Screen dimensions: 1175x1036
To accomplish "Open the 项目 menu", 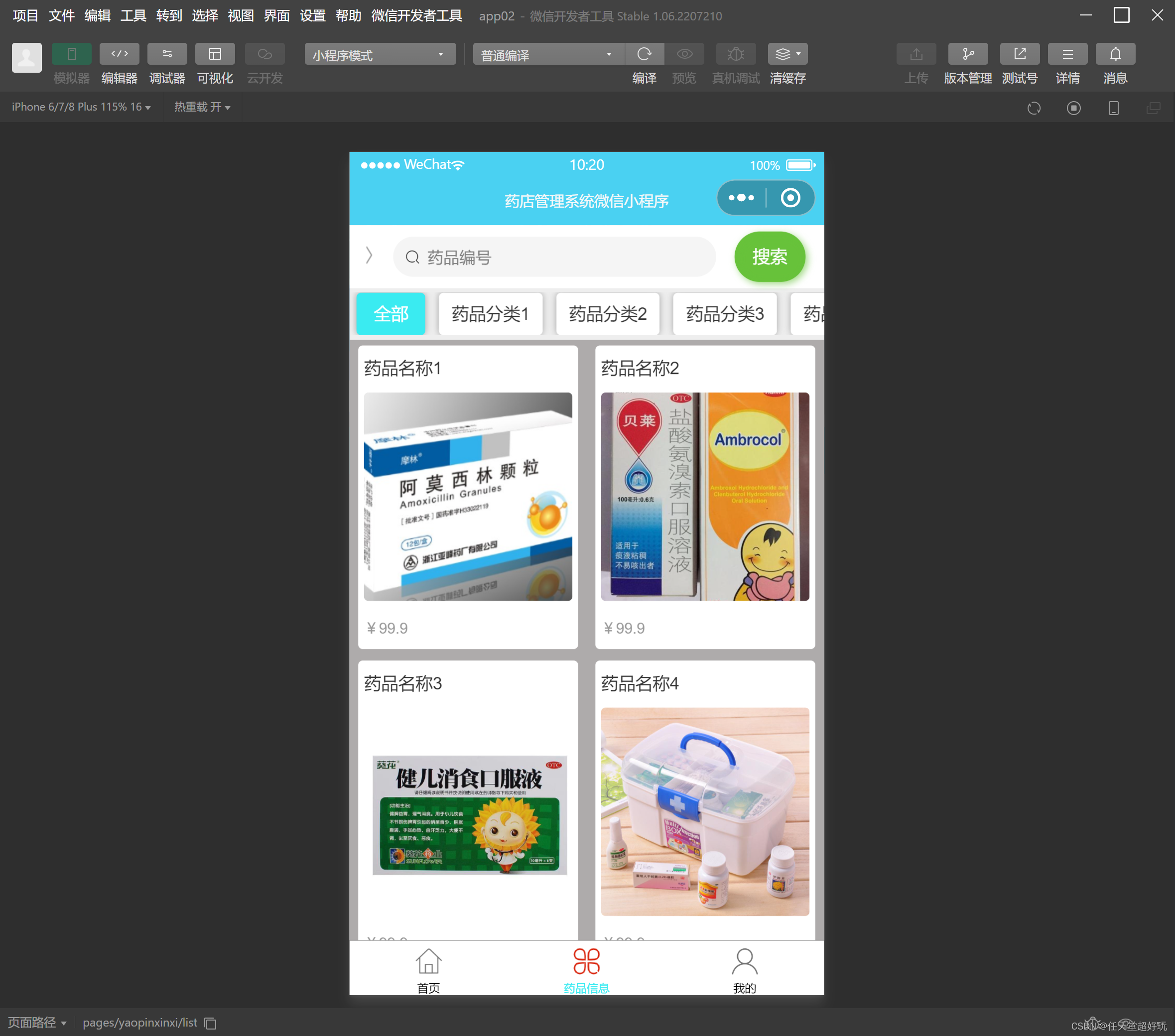I will click(25, 15).
